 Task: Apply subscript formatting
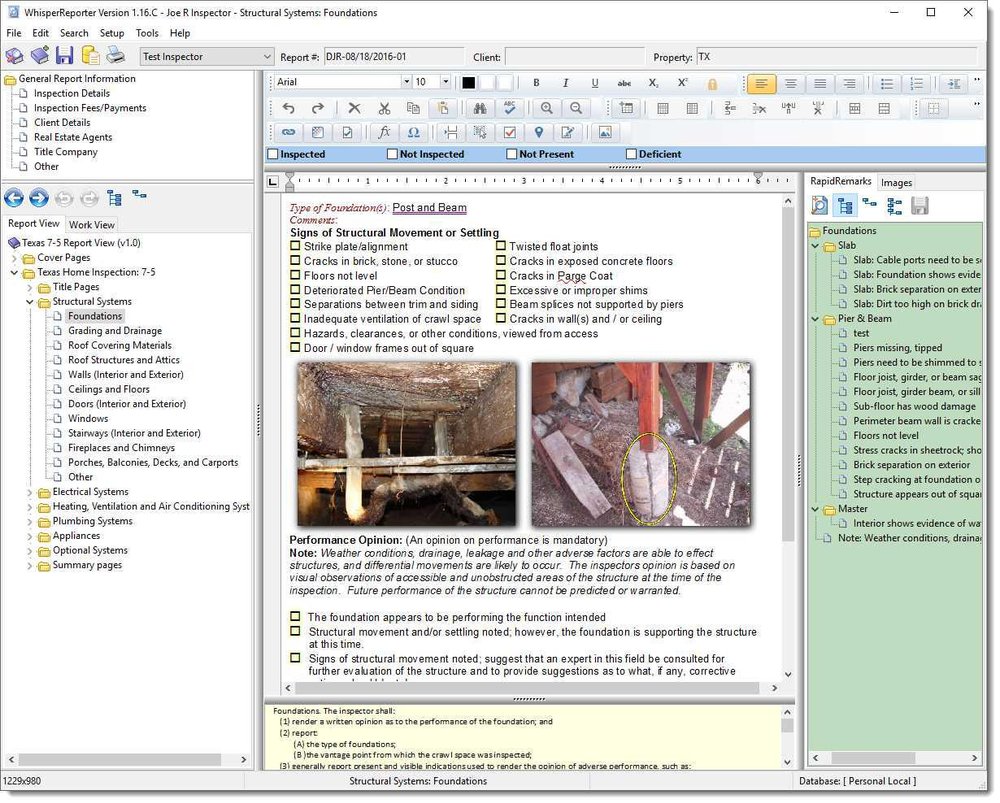coord(653,83)
